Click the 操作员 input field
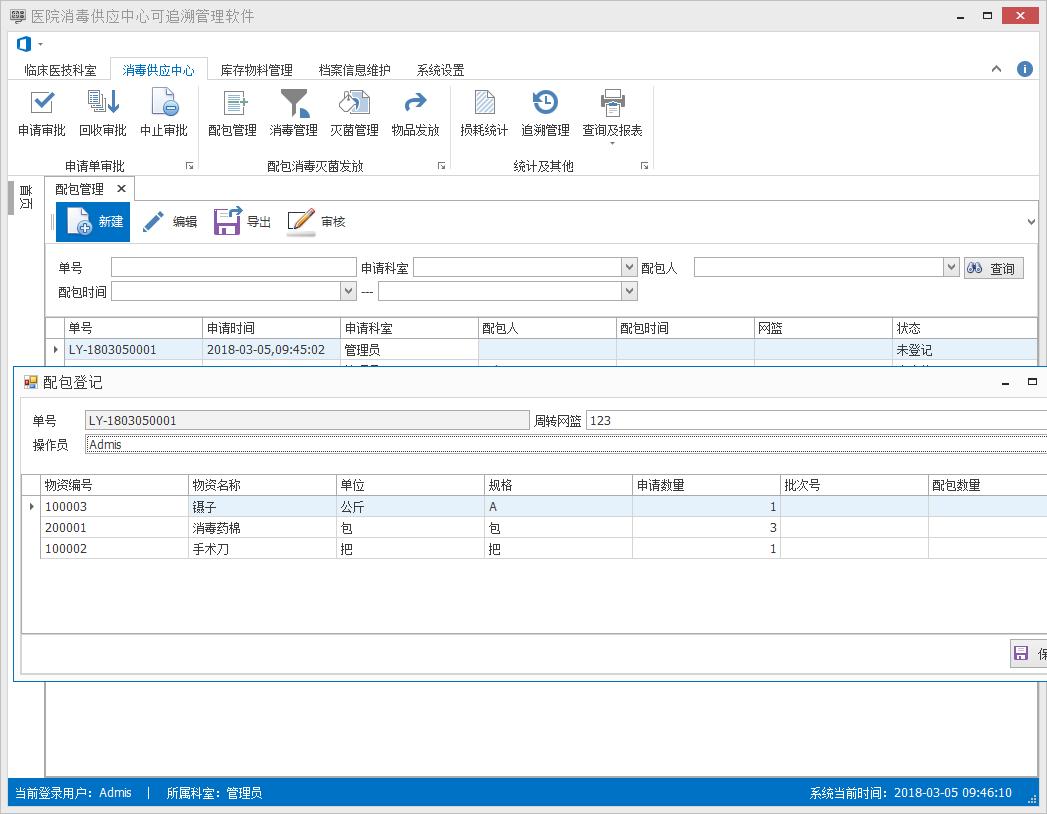1047x814 pixels. tap(566, 445)
